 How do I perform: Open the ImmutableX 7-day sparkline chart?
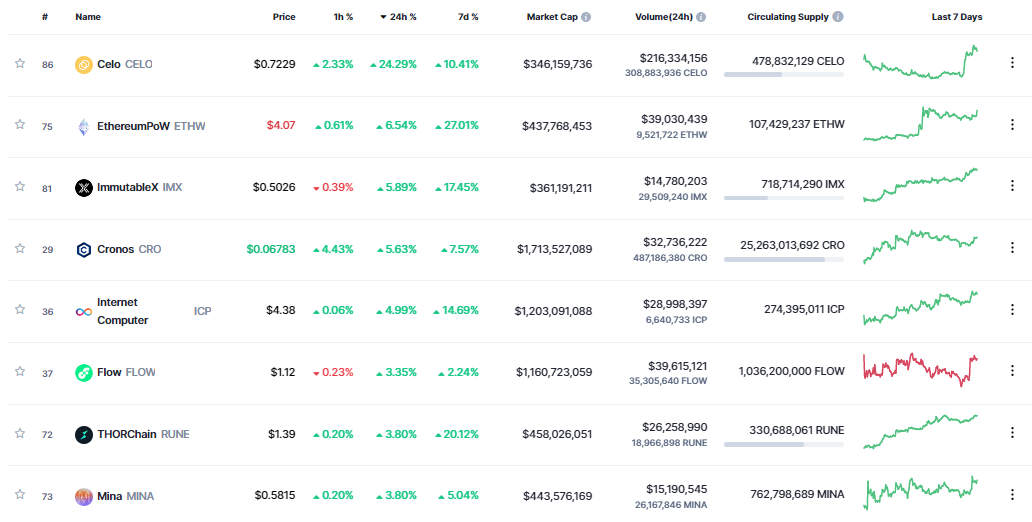click(921, 185)
